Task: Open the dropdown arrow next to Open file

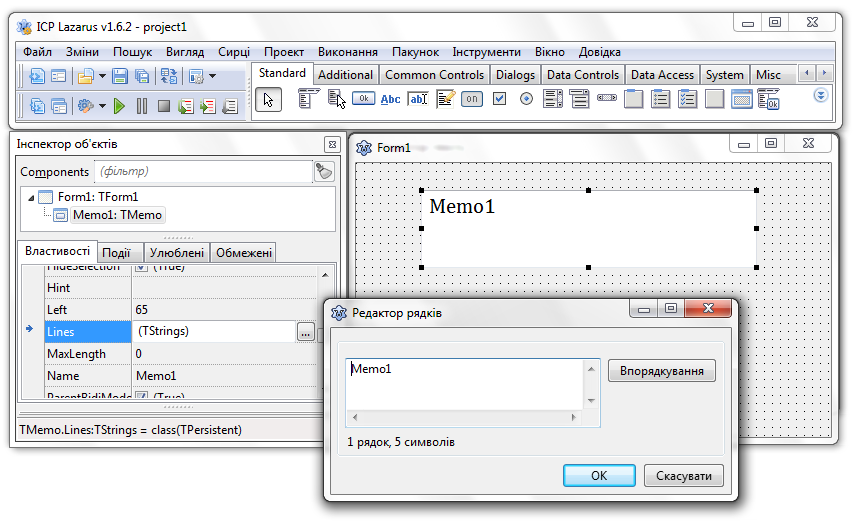Action: click(x=101, y=76)
